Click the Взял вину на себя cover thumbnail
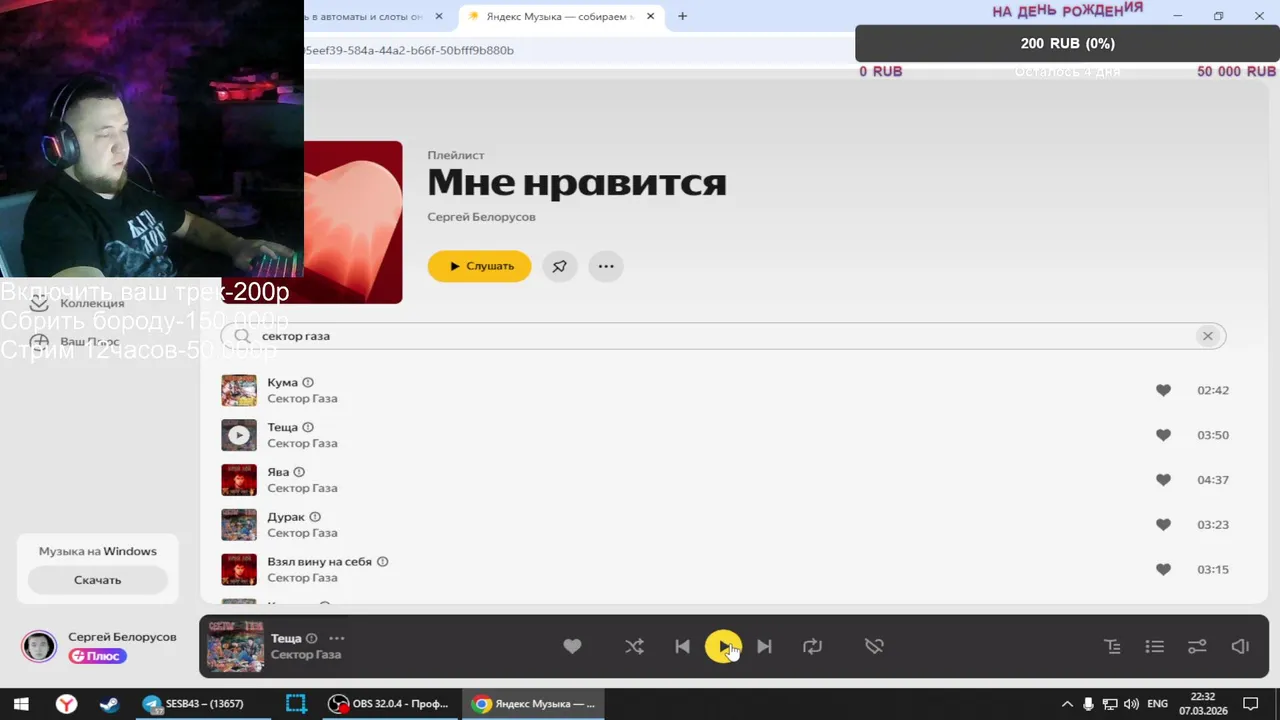 pos(239,569)
